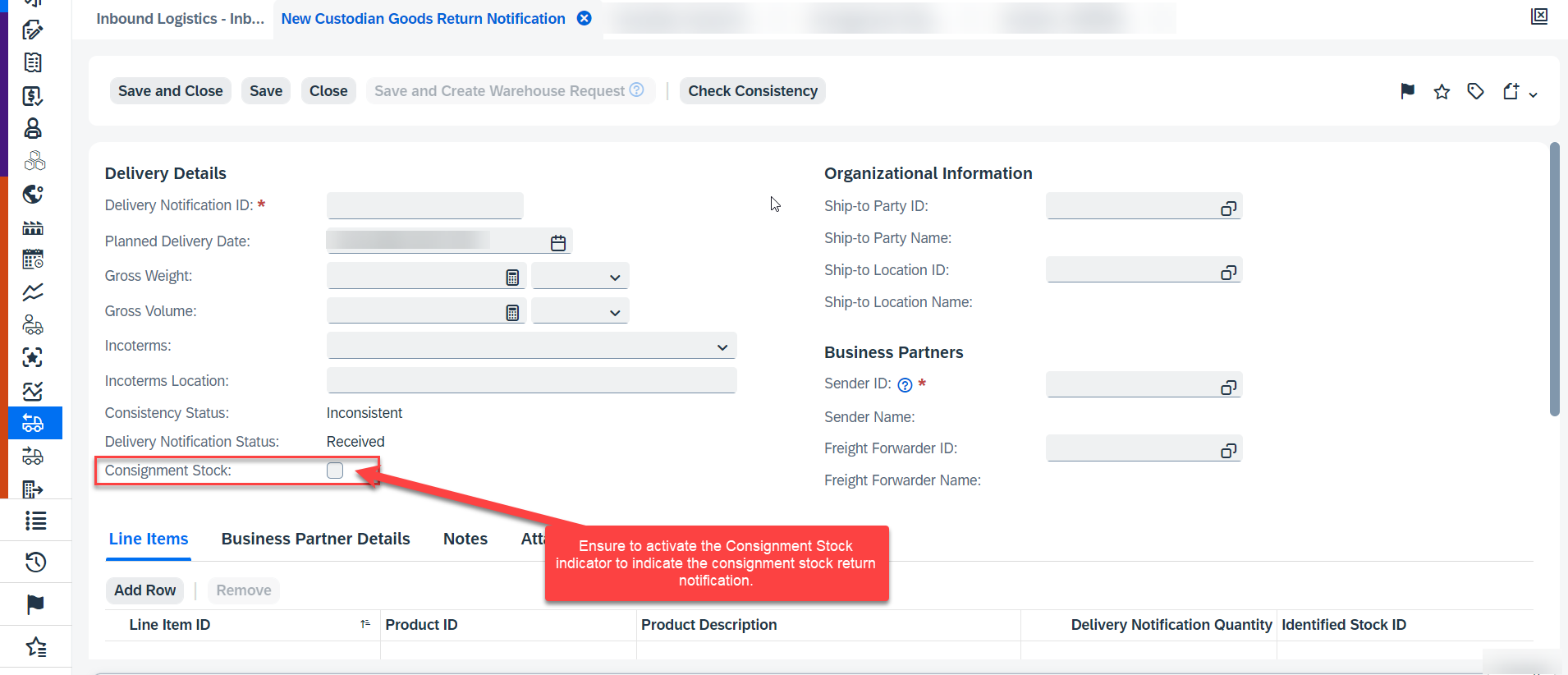Click Add Row in Line Items
The width and height of the screenshot is (1568, 675).
pos(145,590)
